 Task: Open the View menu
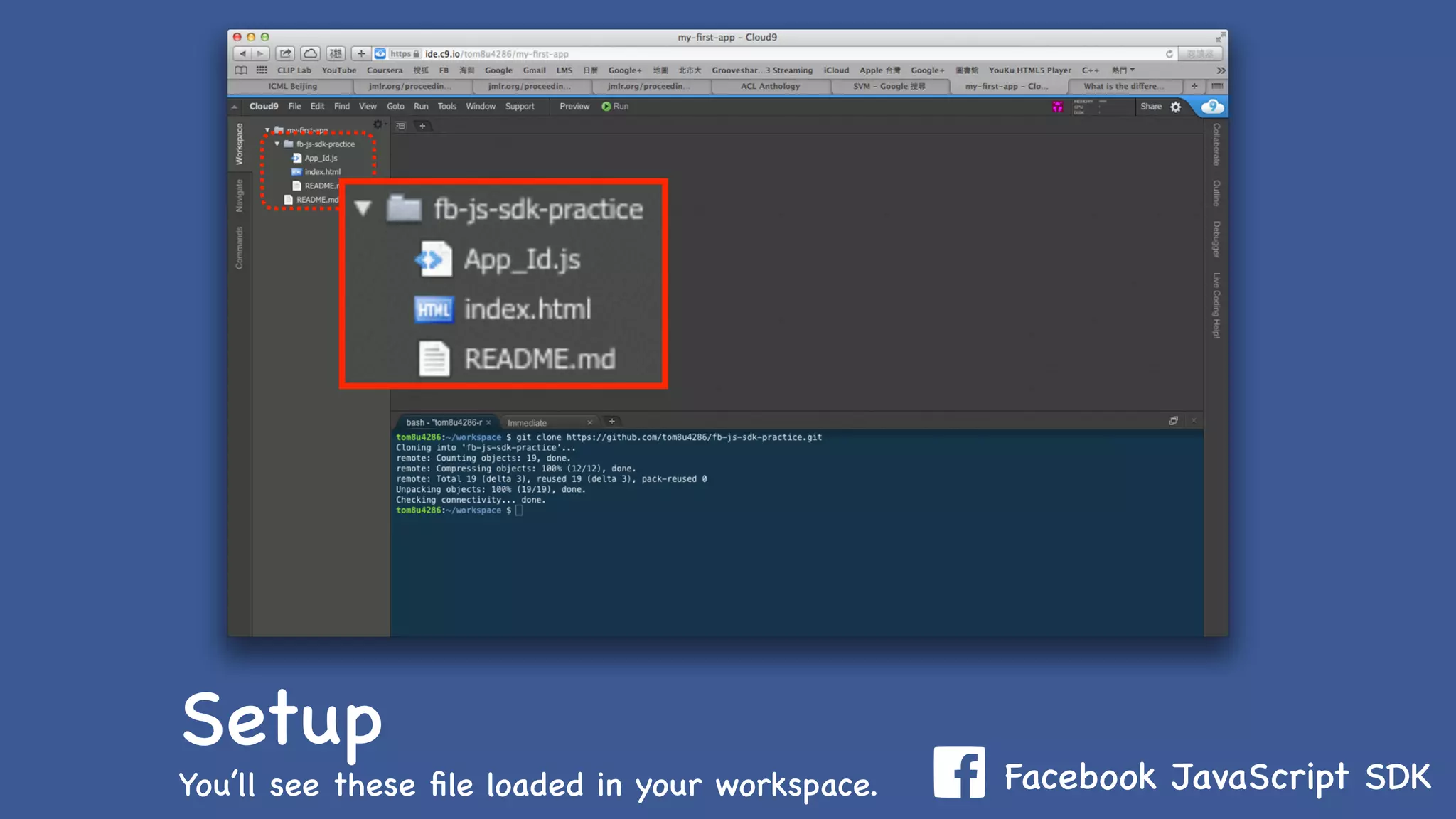[368, 107]
